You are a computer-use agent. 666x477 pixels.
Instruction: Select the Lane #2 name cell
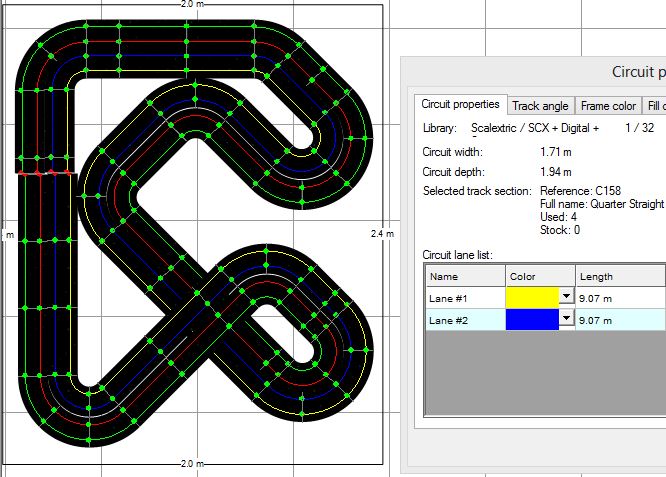464,320
